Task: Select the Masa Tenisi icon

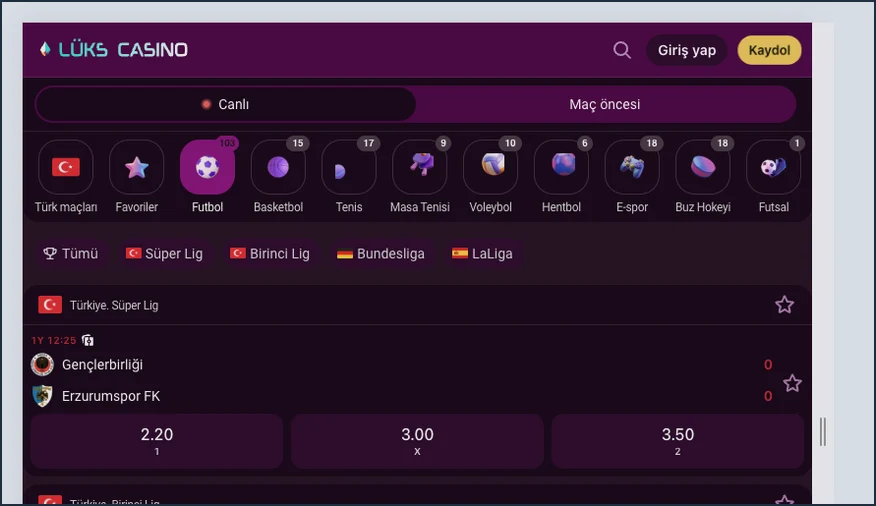Action: 420,167
